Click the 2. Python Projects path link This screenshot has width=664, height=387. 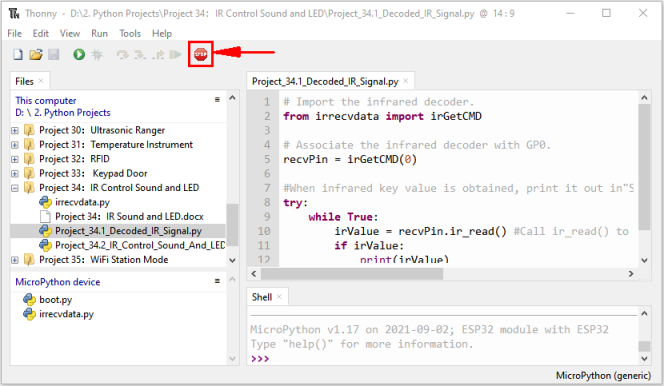[72, 113]
